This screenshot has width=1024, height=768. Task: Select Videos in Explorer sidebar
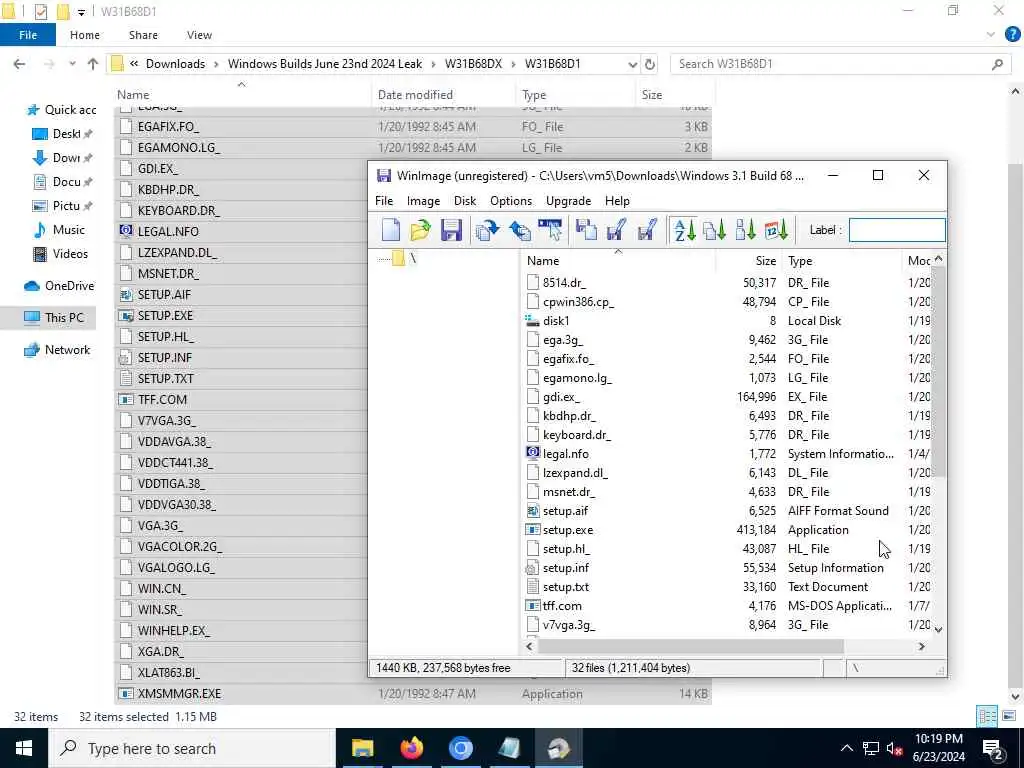pos(61,254)
